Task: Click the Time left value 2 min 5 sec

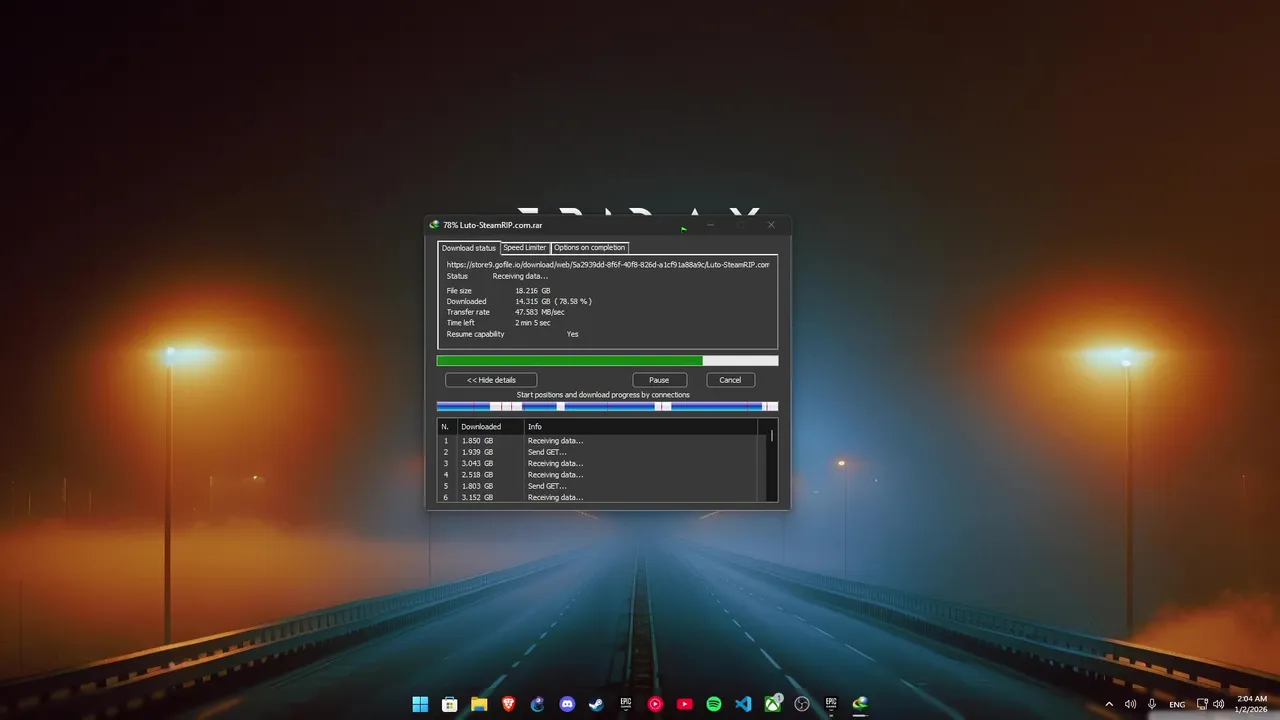Action: [x=533, y=323]
